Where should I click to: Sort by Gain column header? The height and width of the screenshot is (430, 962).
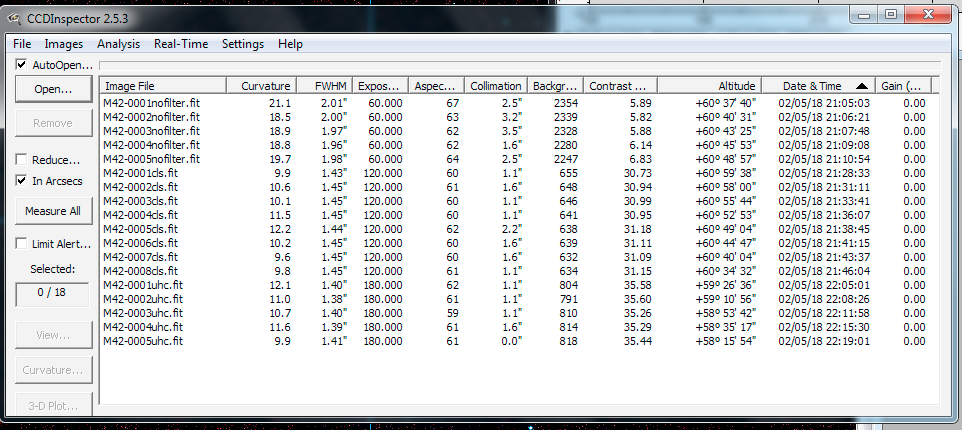click(x=905, y=86)
